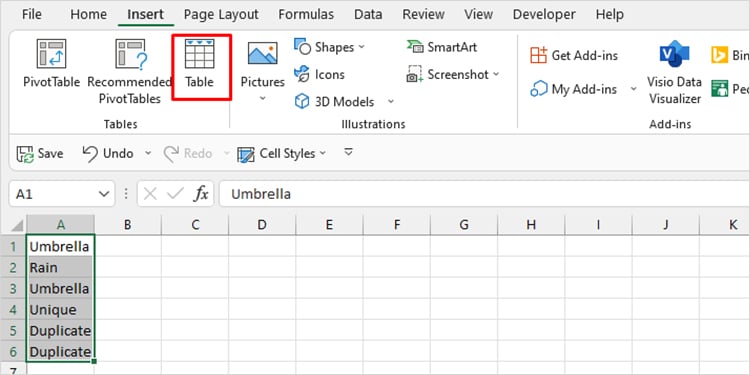Insert a SmartArt graphic
Screen dimensions: 750x375
click(442, 47)
